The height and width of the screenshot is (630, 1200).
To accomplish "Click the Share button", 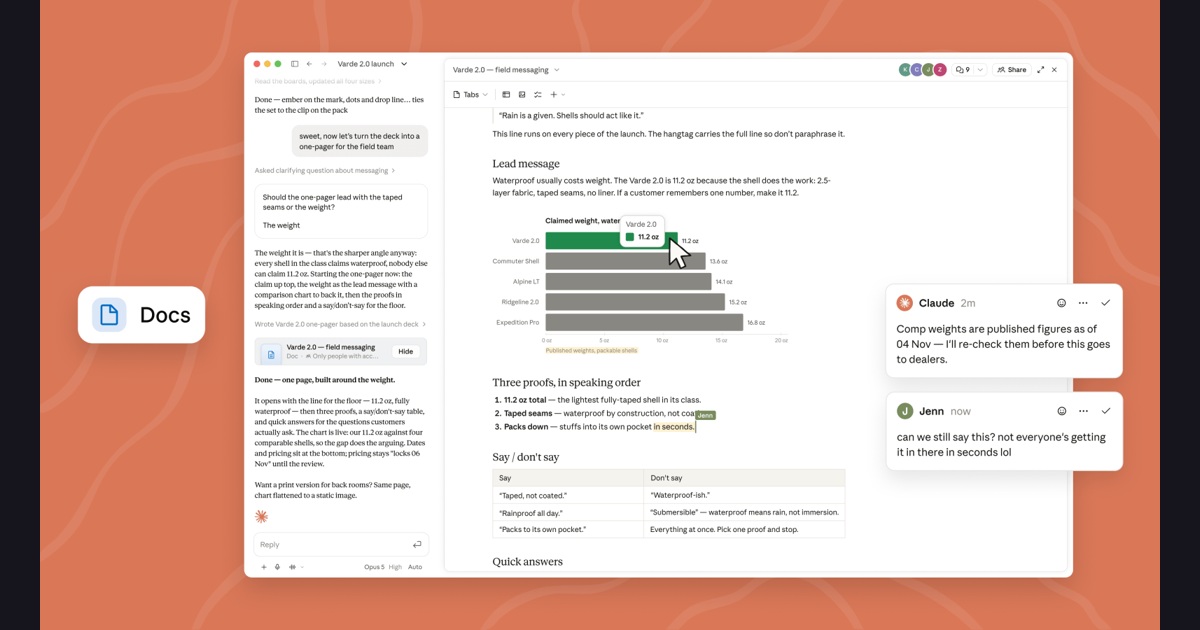I will click(x=1012, y=70).
